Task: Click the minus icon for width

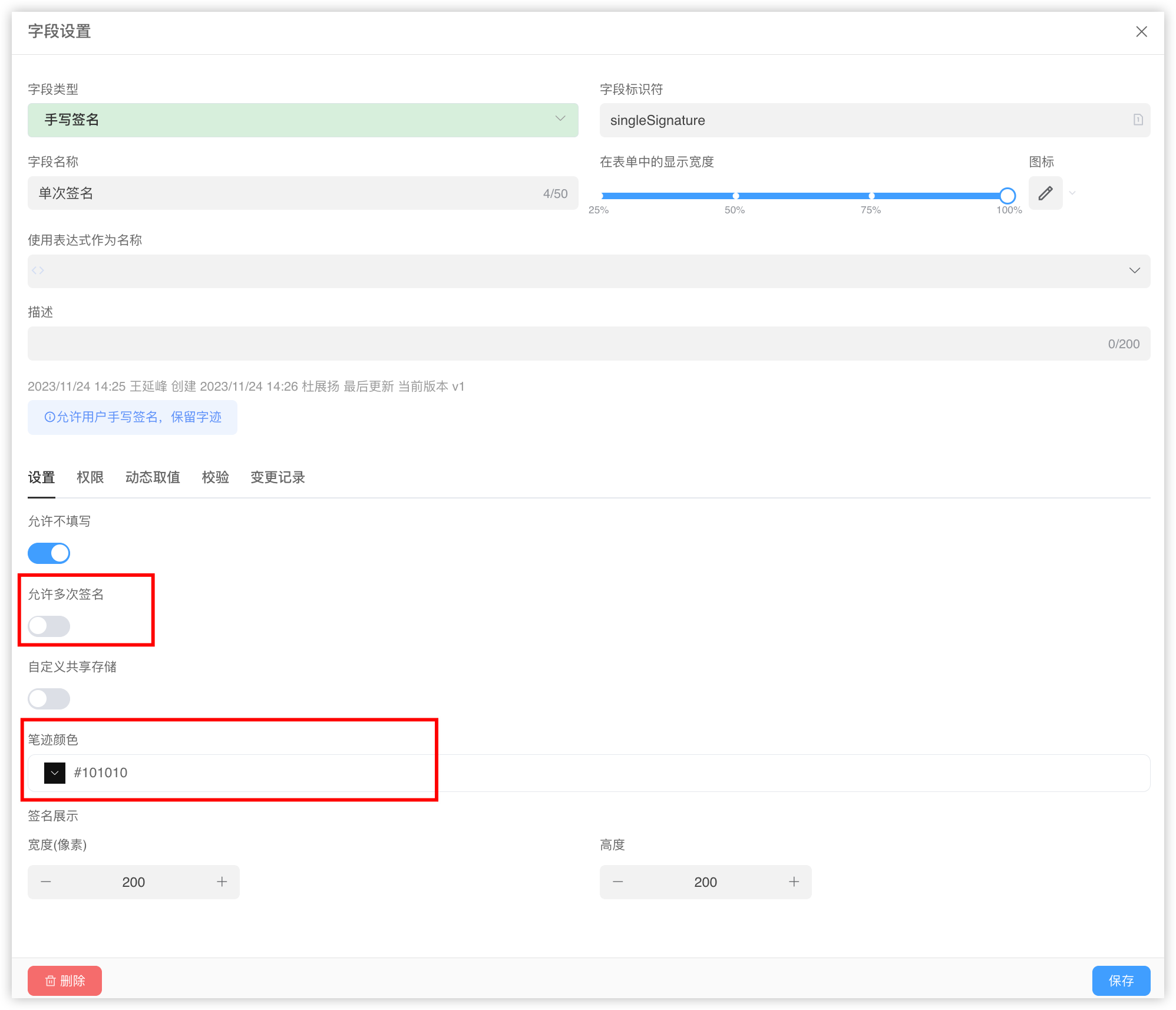Action: 46,882
